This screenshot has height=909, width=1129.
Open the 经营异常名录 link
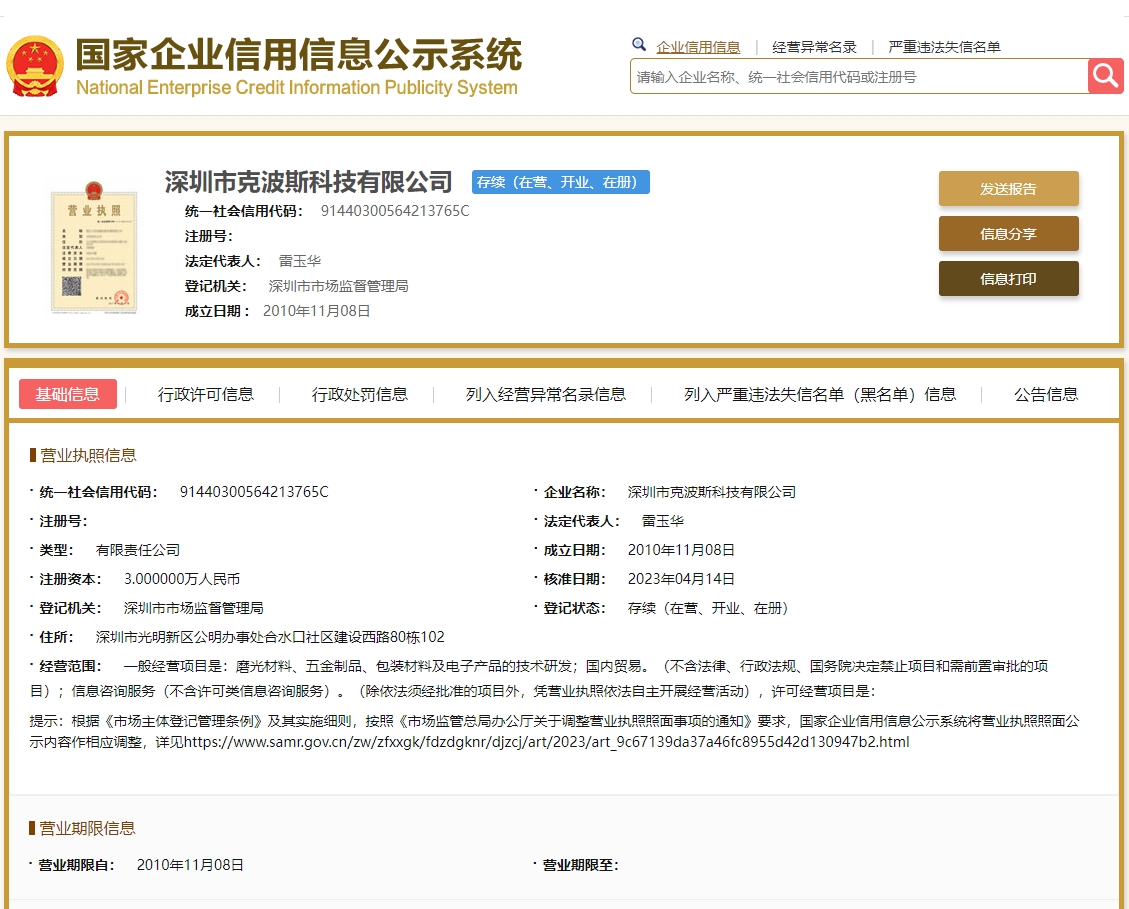click(812, 46)
